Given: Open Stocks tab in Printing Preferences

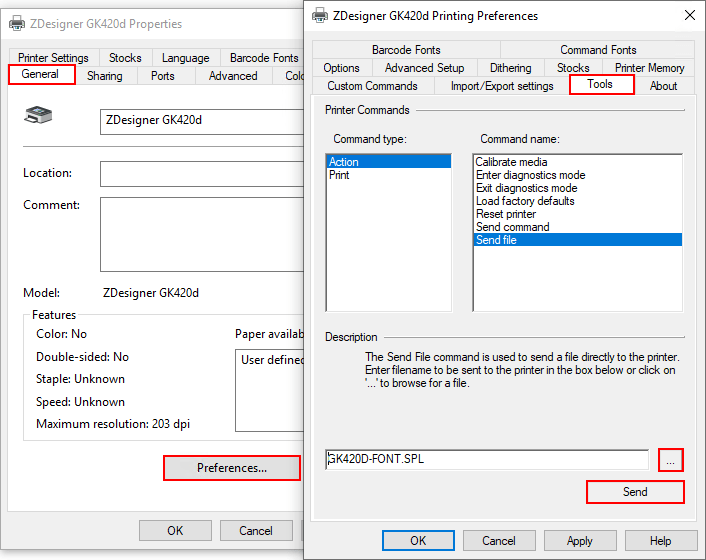Looking at the screenshot, I should tap(573, 68).
